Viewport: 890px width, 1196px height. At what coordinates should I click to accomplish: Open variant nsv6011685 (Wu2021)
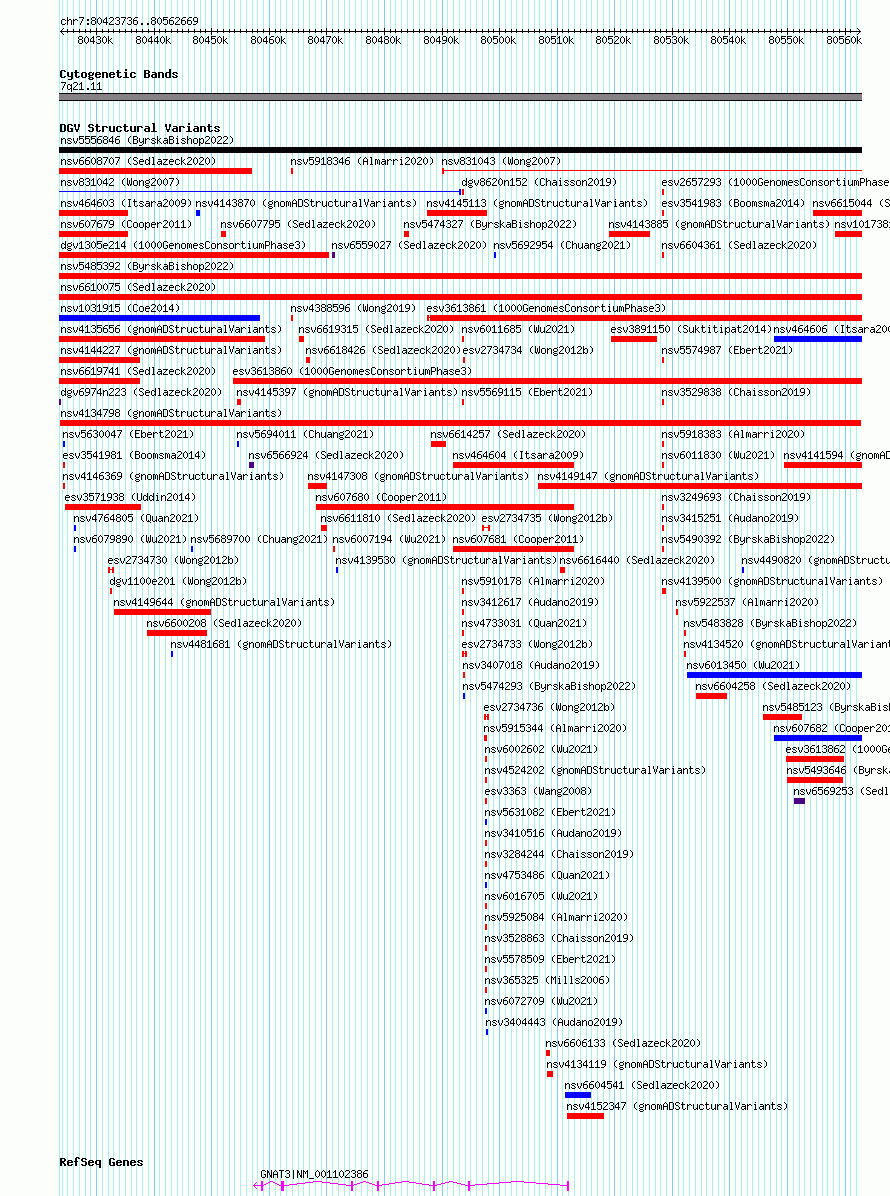click(x=518, y=330)
